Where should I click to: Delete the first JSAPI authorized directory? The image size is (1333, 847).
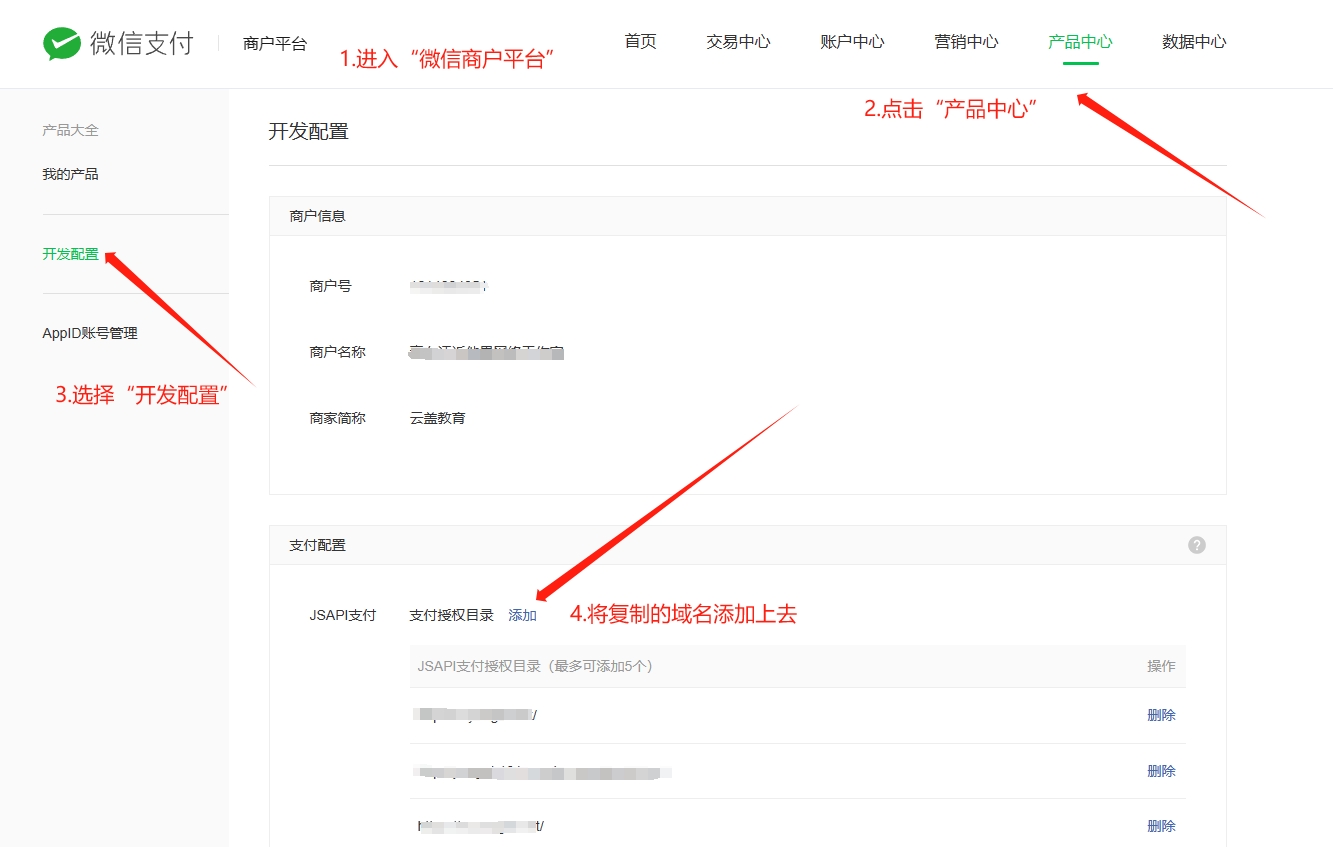[x=1161, y=715]
